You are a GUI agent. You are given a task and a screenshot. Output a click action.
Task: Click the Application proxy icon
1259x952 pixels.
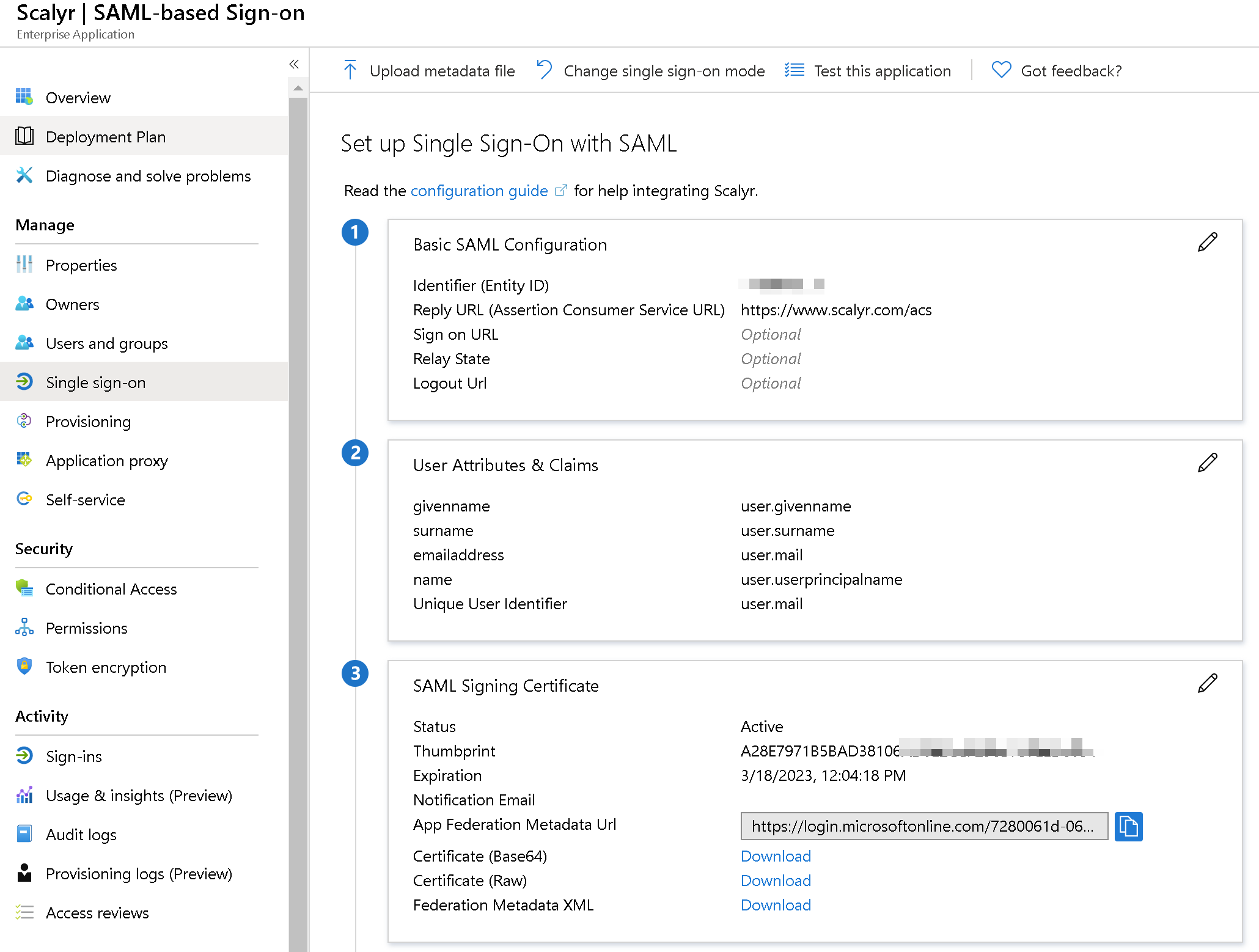click(x=24, y=460)
